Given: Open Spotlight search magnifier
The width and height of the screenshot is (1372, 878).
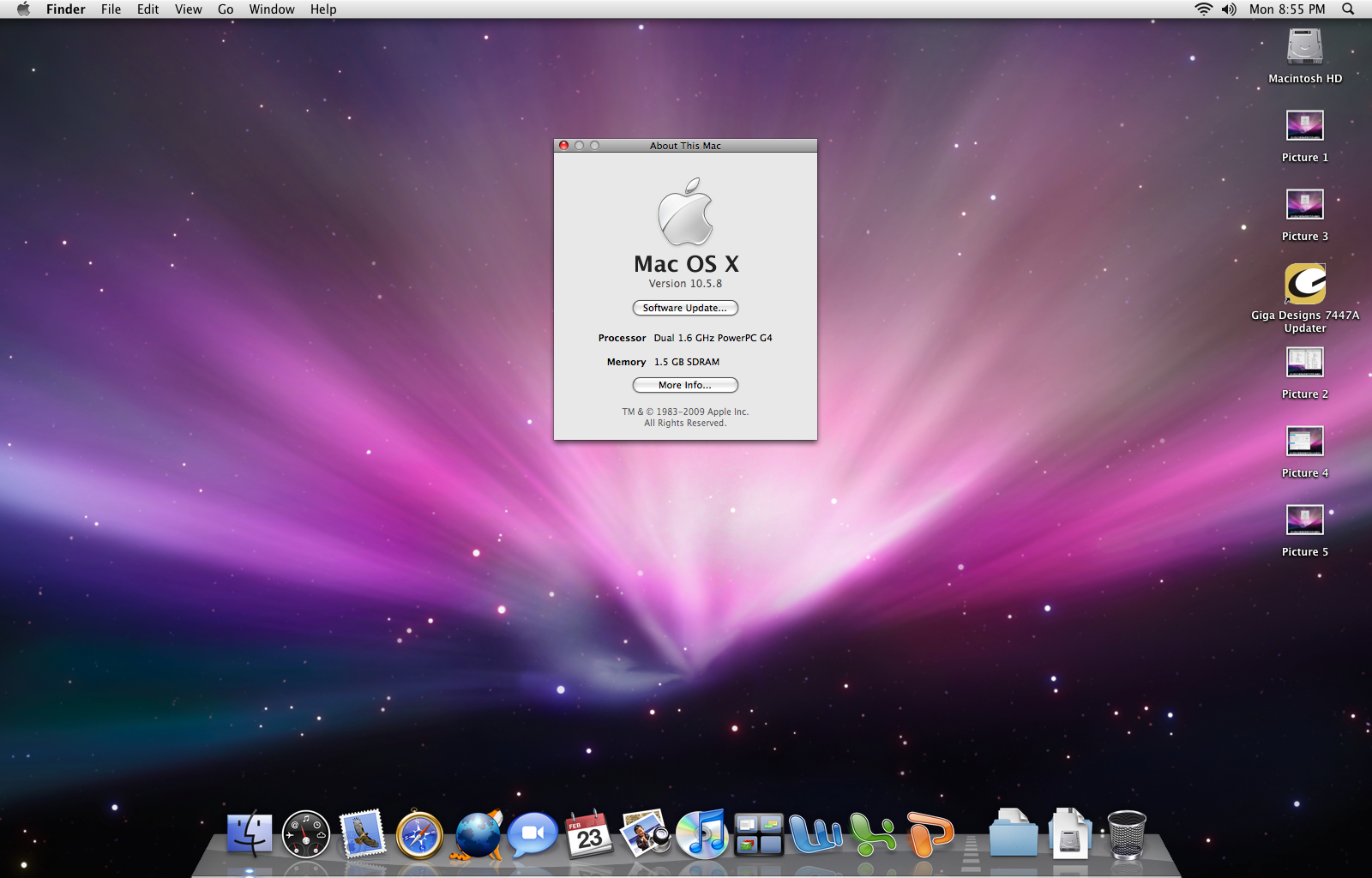Looking at the screenshot, I should pyautogui.click(x=1348, y=9).
